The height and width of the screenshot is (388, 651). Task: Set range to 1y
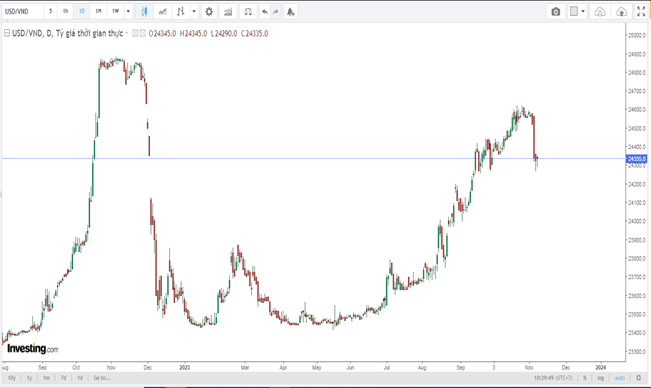point(29,378)
